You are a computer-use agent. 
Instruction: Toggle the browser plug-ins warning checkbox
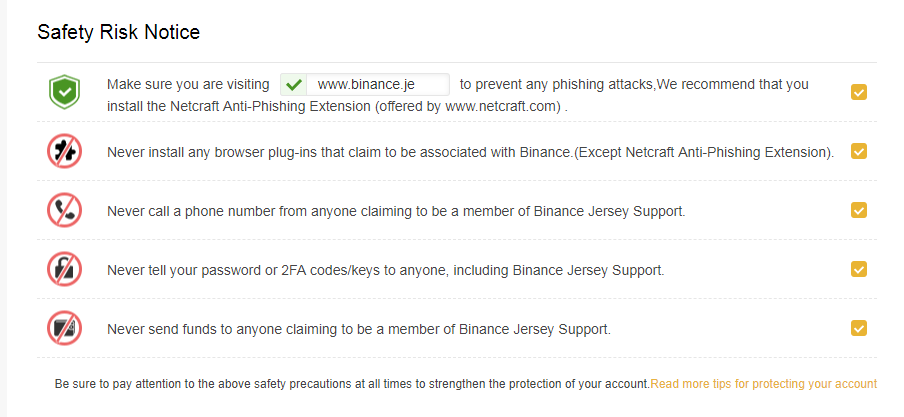858,151
